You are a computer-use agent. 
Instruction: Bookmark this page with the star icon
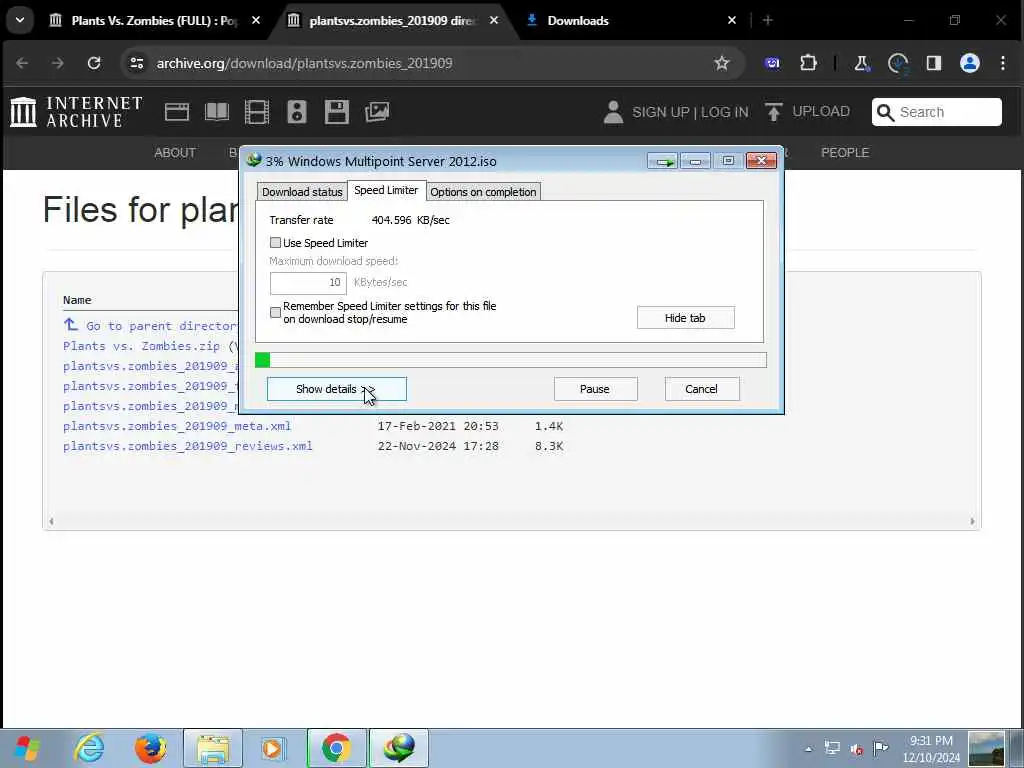coord(722,63)
